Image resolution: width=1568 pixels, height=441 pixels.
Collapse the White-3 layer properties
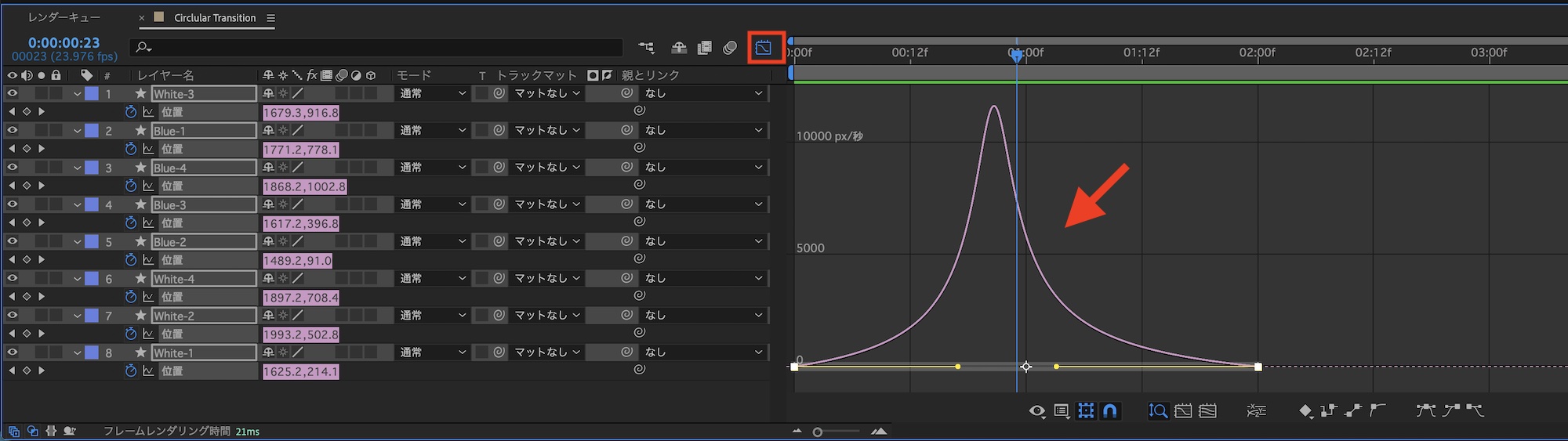[77, 94]
